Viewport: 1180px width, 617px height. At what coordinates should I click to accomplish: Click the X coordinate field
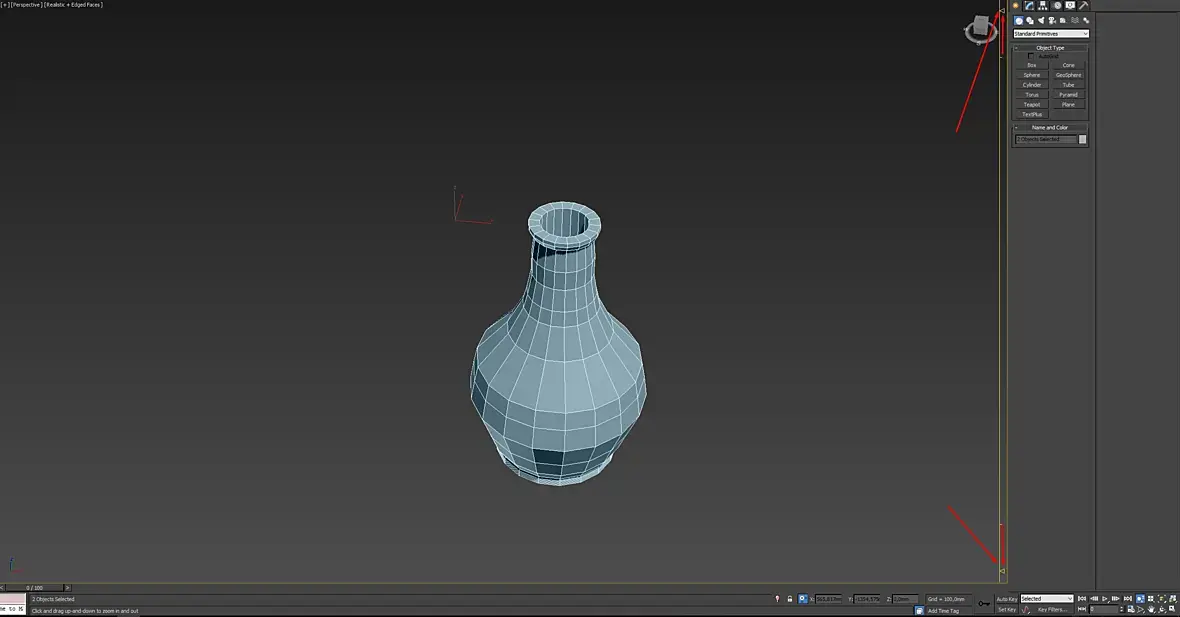[829, 599]
